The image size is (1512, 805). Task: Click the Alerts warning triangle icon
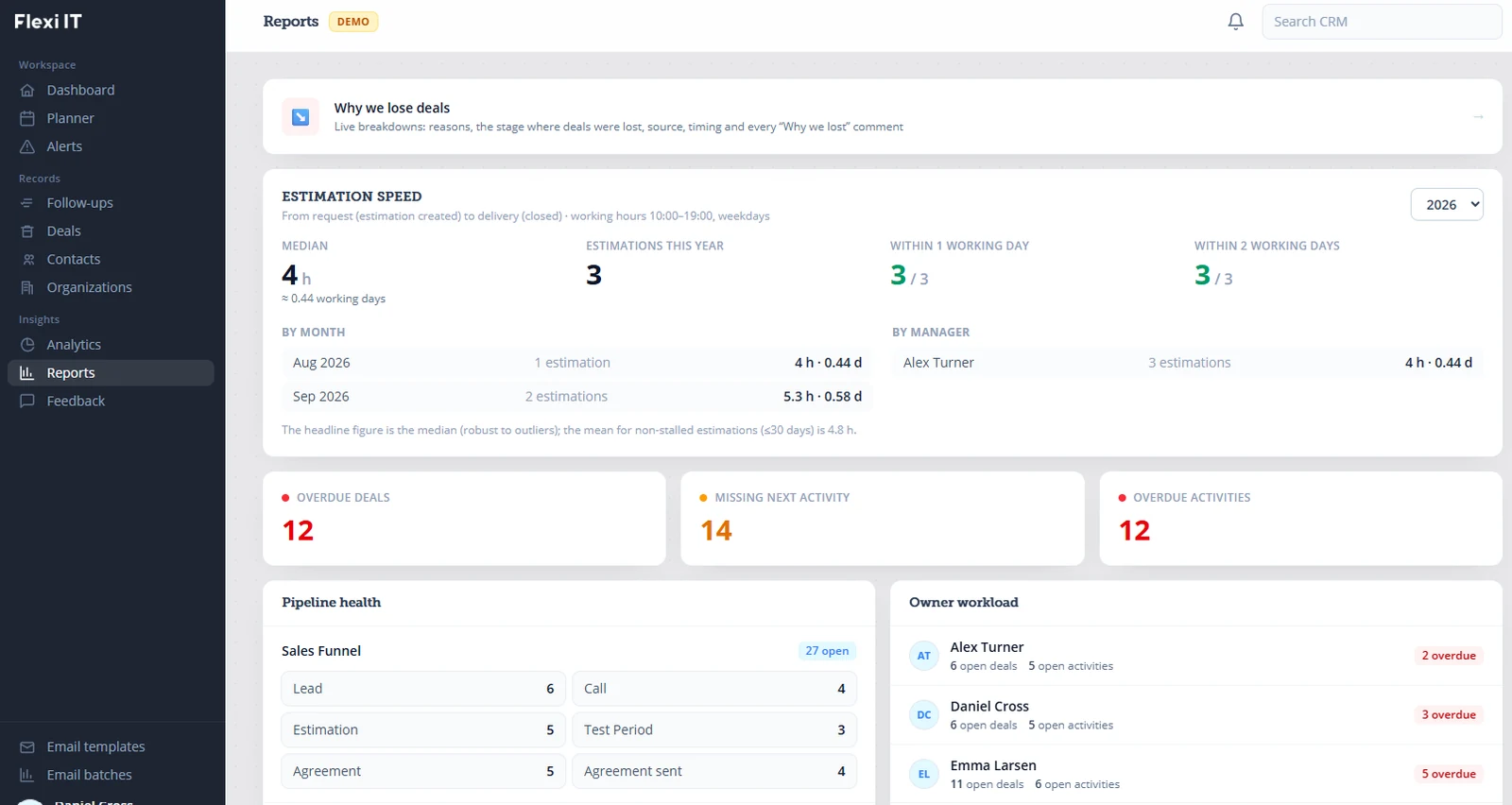tap(27, 147)
